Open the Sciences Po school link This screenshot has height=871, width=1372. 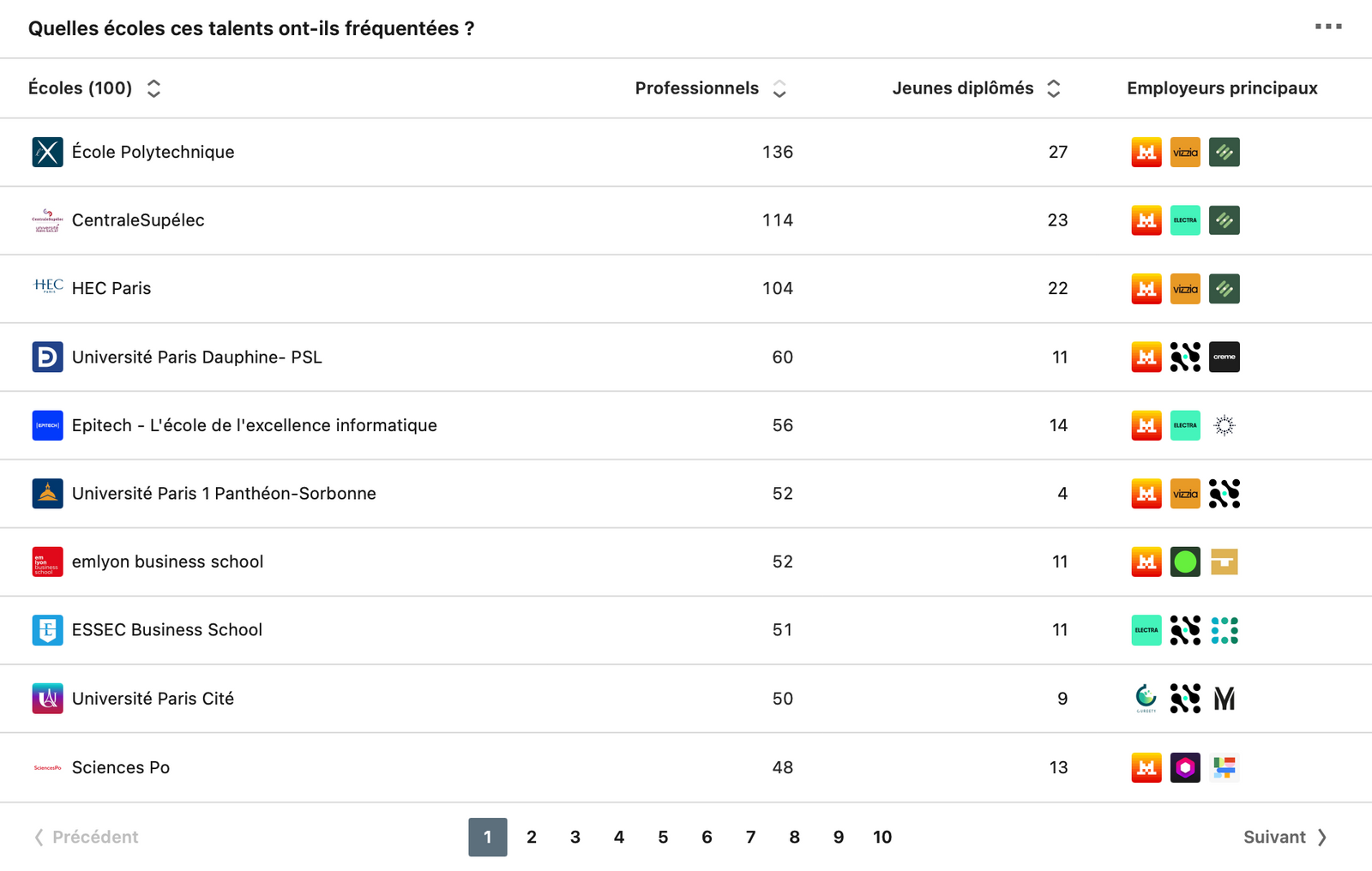click(121, 768)
